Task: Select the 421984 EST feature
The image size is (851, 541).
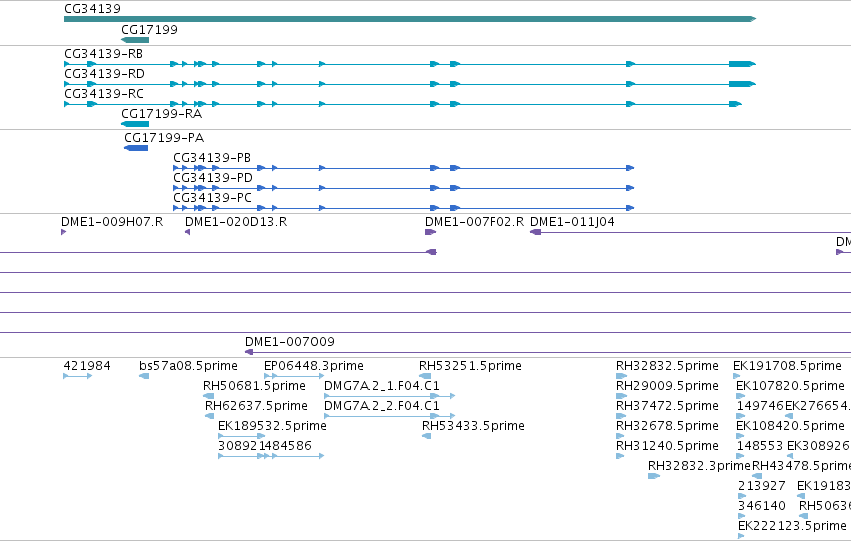Action: (x=78, y=376)
